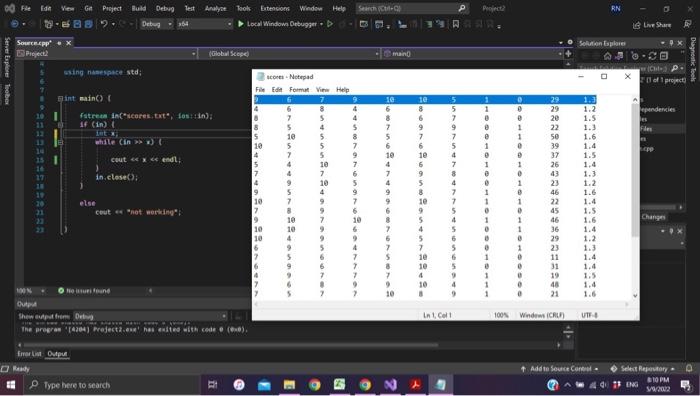Viewport: 700px width, 396px height.
Task: Open the Mail app taskbar icon
Action: (x=264, y=384)
